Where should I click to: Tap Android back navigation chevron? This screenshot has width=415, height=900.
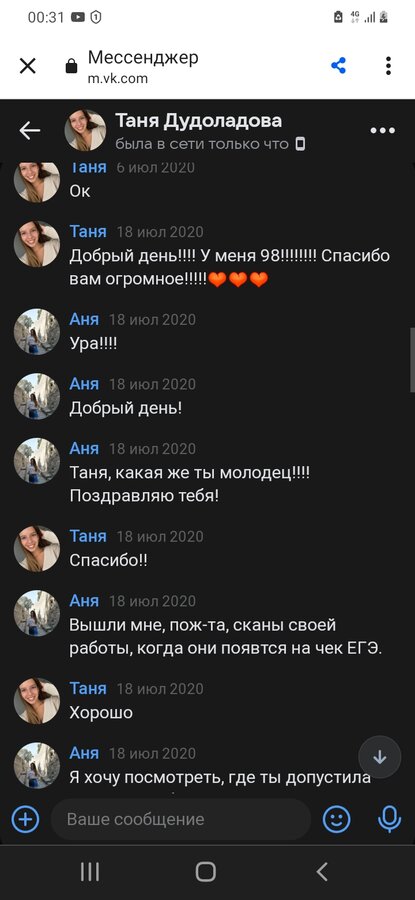(x=322, y=872)
